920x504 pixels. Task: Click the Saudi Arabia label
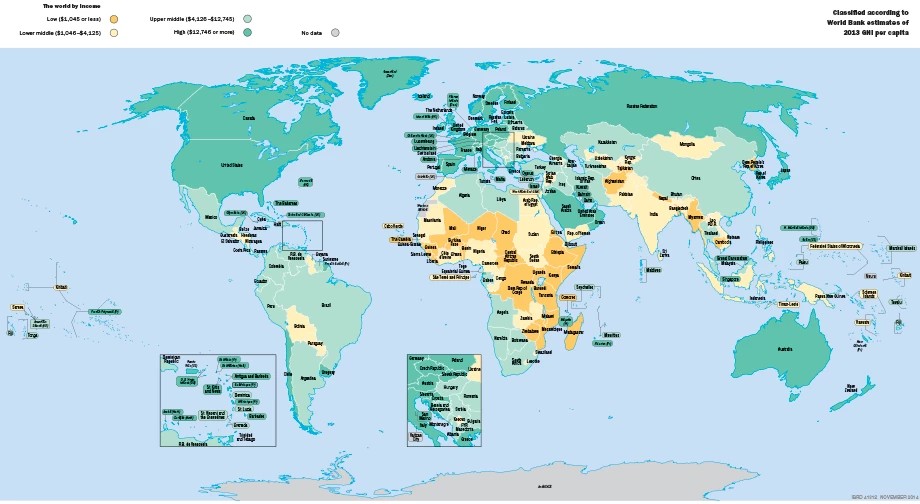click(x=566, y=208)
